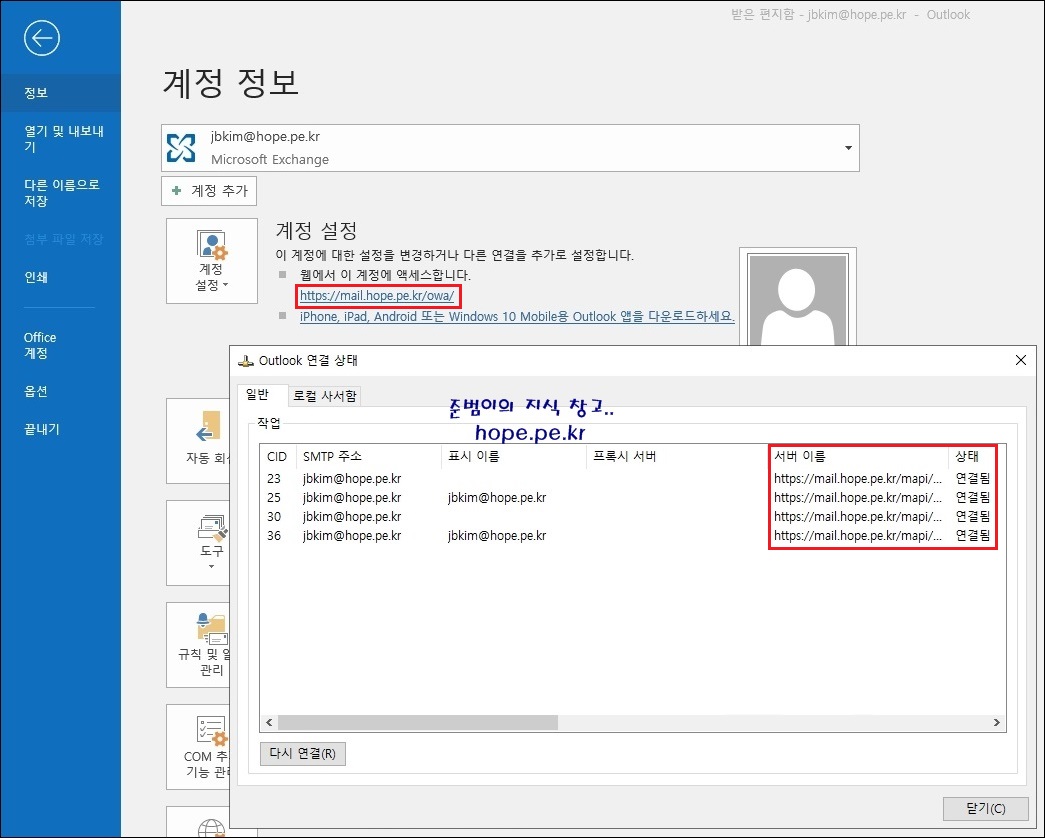The width and height of the screenshot is (1045, 838).
Task: Select 정보 in the left sidebar
Action: pyautogui.click(x=60, y=93)
